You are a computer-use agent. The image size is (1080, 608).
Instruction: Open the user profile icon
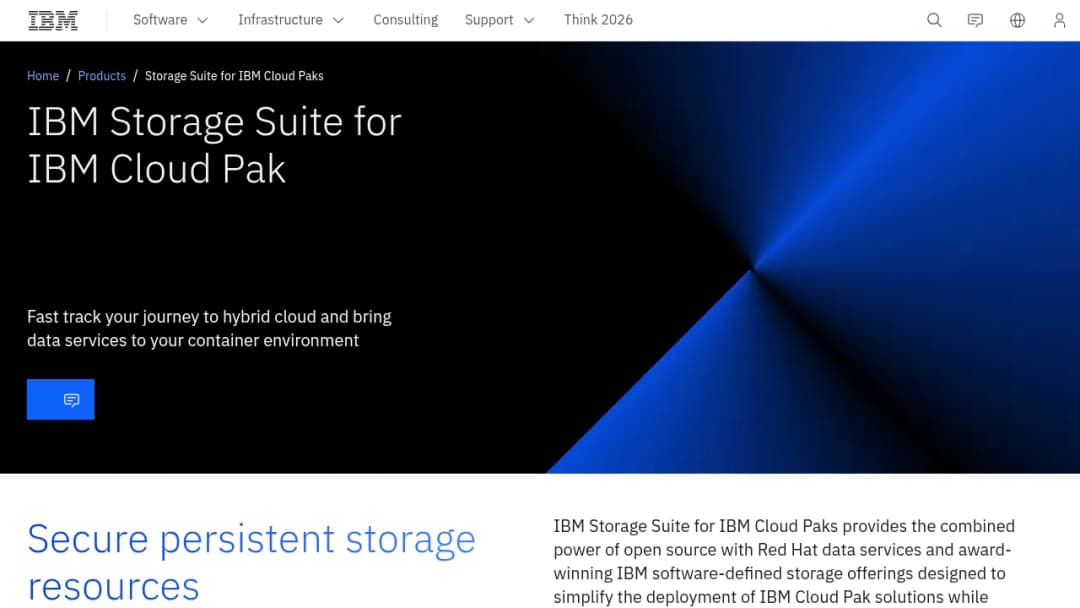1059,20
